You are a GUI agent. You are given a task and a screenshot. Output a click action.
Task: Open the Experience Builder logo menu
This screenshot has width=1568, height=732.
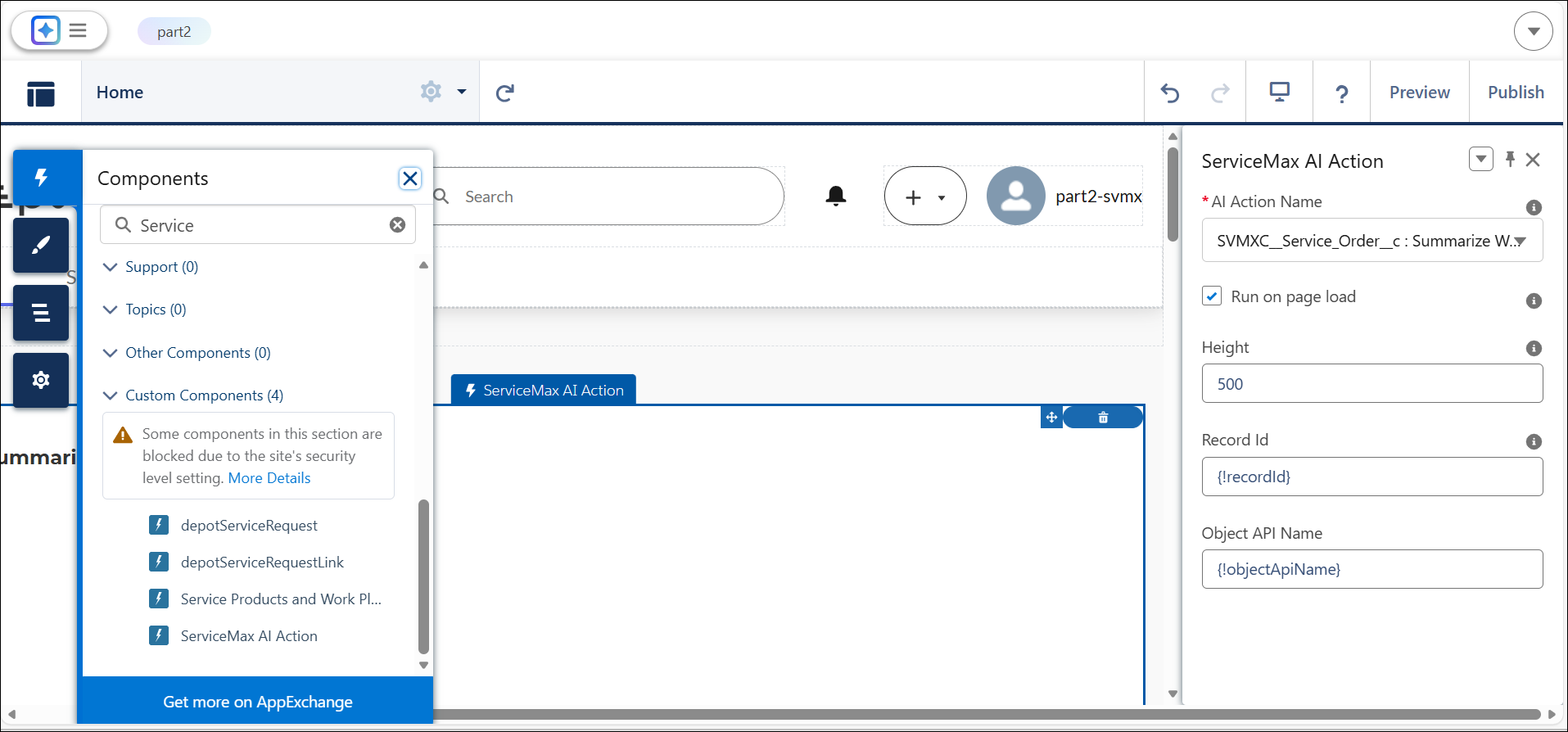[x=46, y=31]
